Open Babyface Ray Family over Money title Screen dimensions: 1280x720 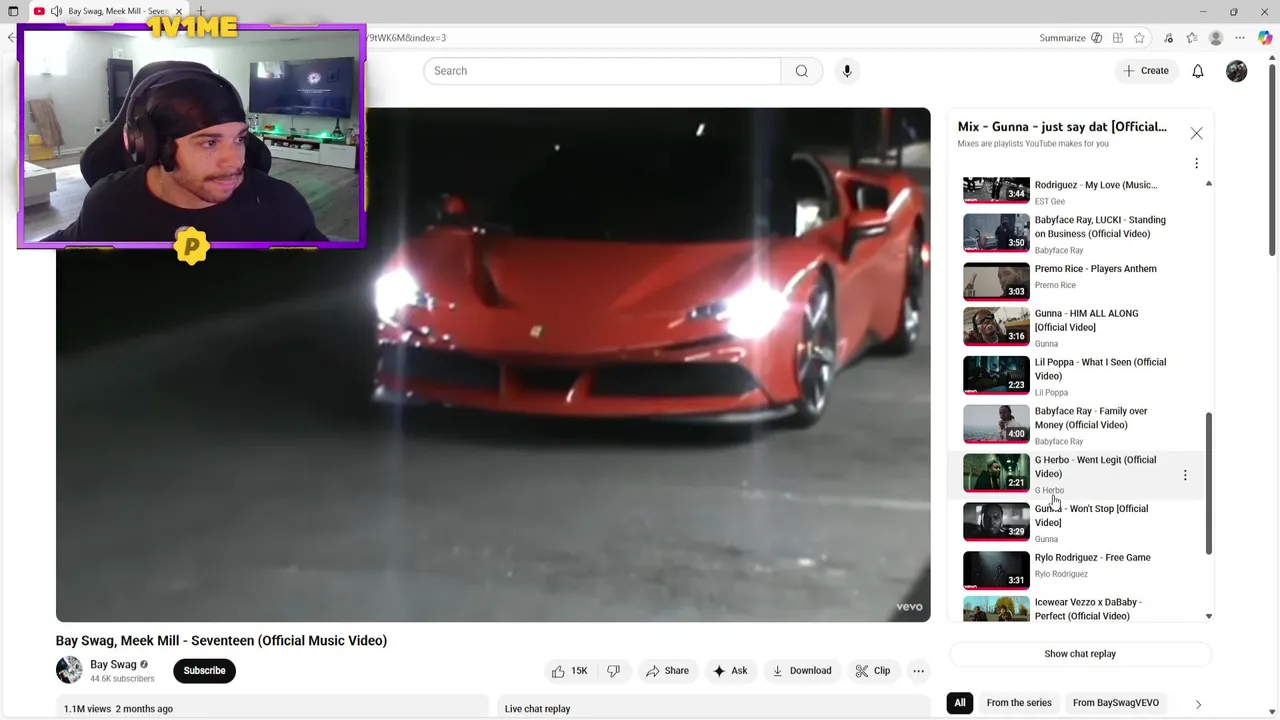pyautogui.click(x=1091, y=418)
